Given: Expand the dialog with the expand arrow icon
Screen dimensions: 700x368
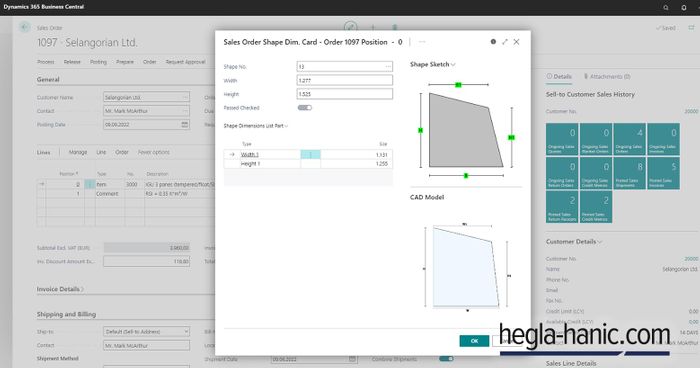Looking at the screenshot, I should point(505,42).
